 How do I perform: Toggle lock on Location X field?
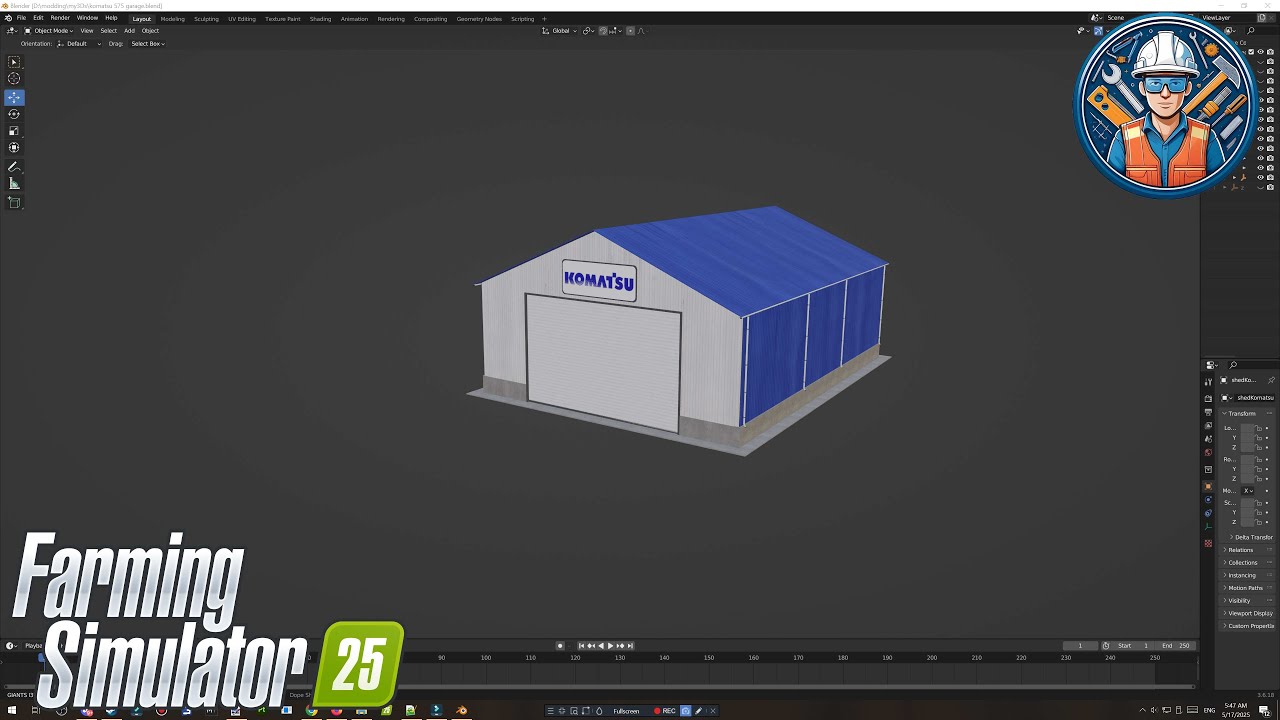point(1258,428)
